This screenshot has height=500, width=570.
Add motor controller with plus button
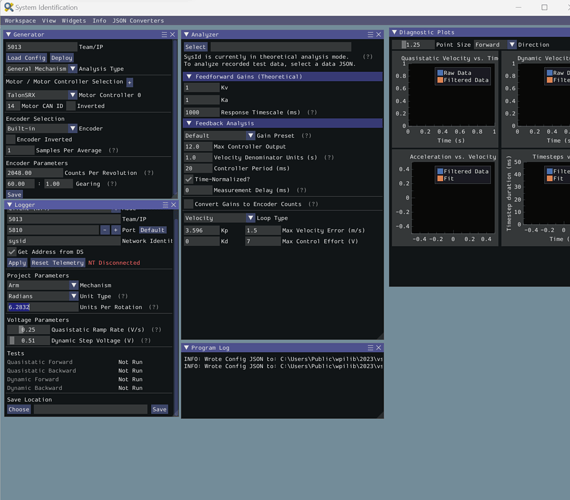pos(129,82)
